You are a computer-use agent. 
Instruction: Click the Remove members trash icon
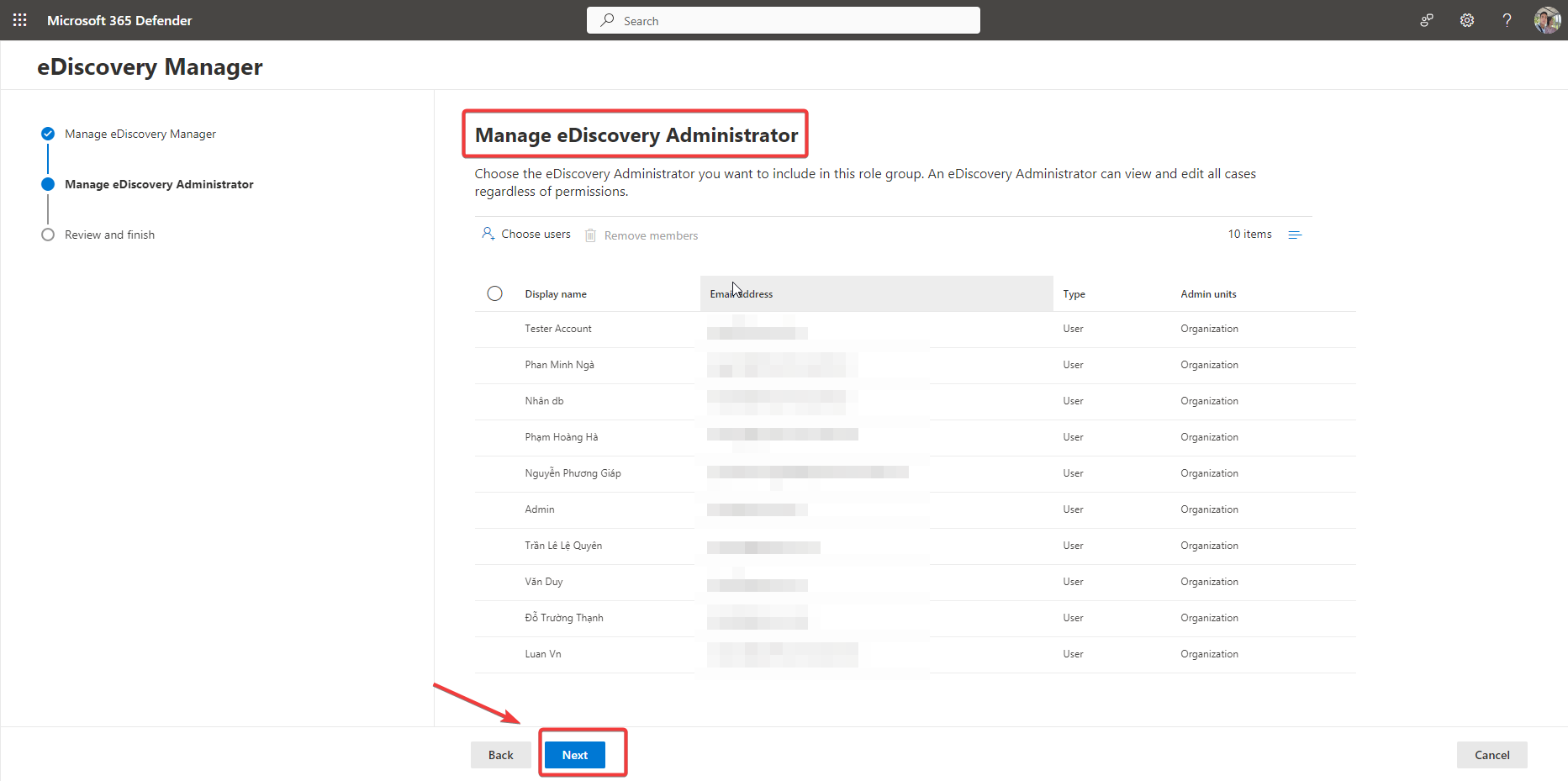pyautogui.click(x=591, y=235)
